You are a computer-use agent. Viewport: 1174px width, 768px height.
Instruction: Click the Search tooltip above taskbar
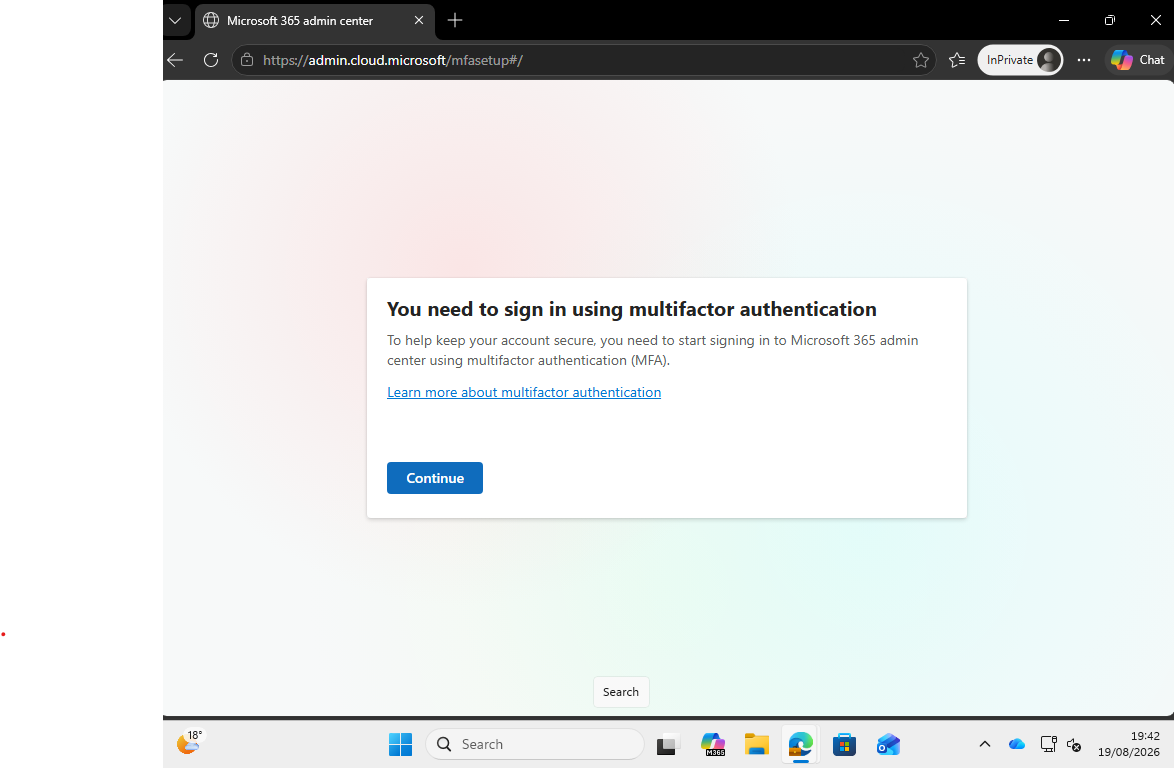point(621,692)
